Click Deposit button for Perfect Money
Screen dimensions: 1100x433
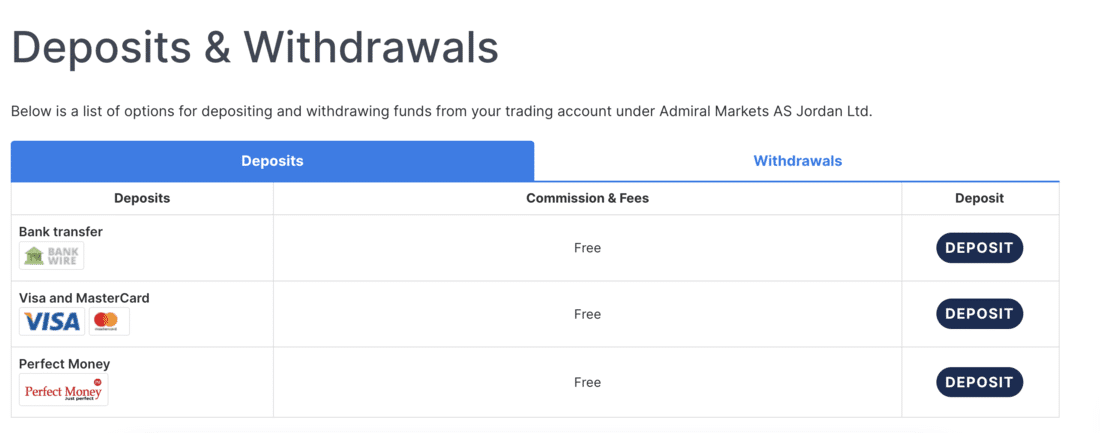tap(979, 382)
